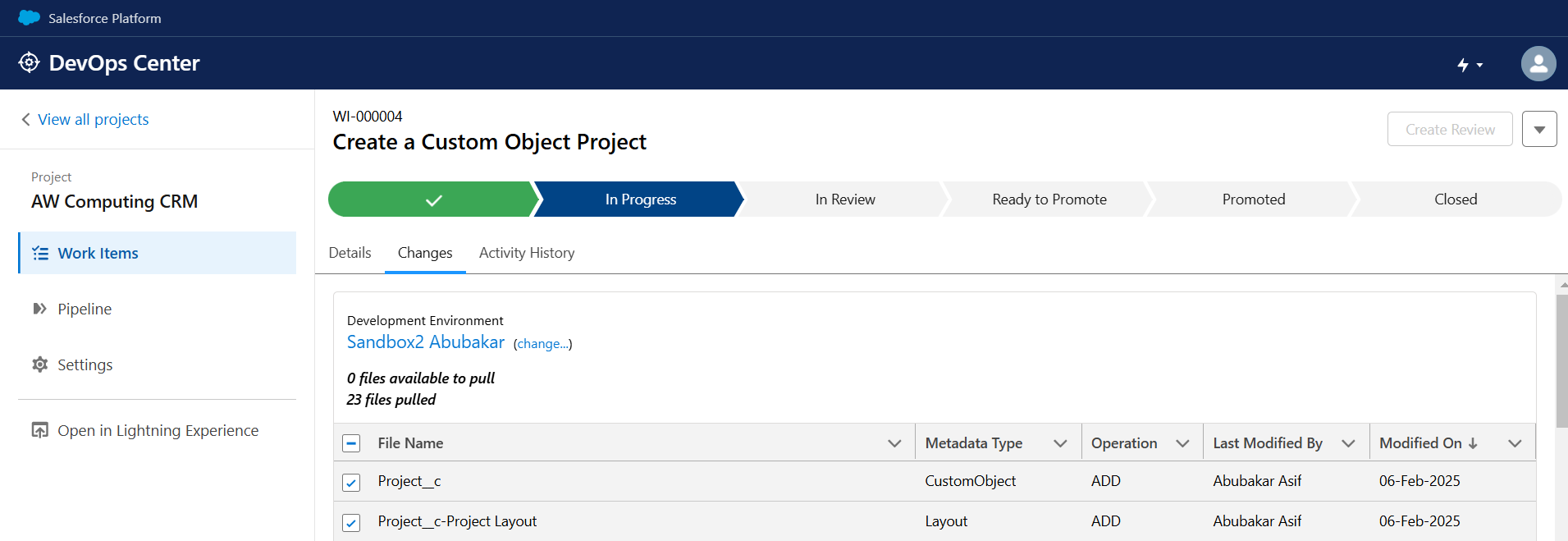The image size is (1568, 541).
Task: Sort by the File Name column header
Action: (x=410, y=443)
